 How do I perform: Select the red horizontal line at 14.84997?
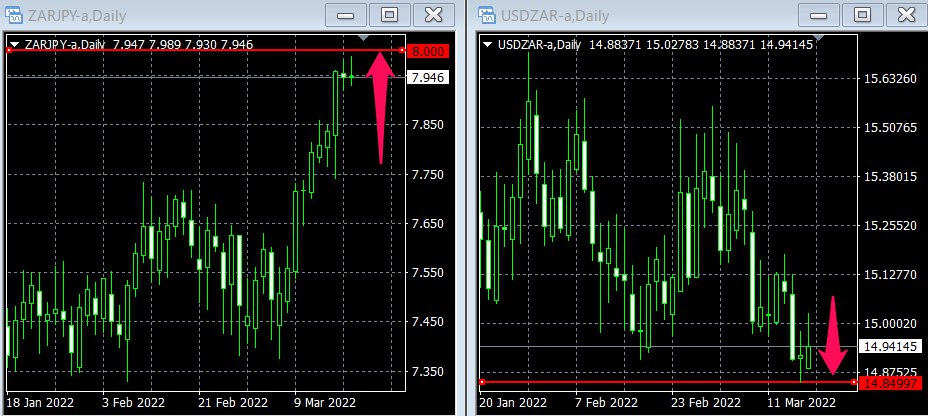click(x=668, y=382)
